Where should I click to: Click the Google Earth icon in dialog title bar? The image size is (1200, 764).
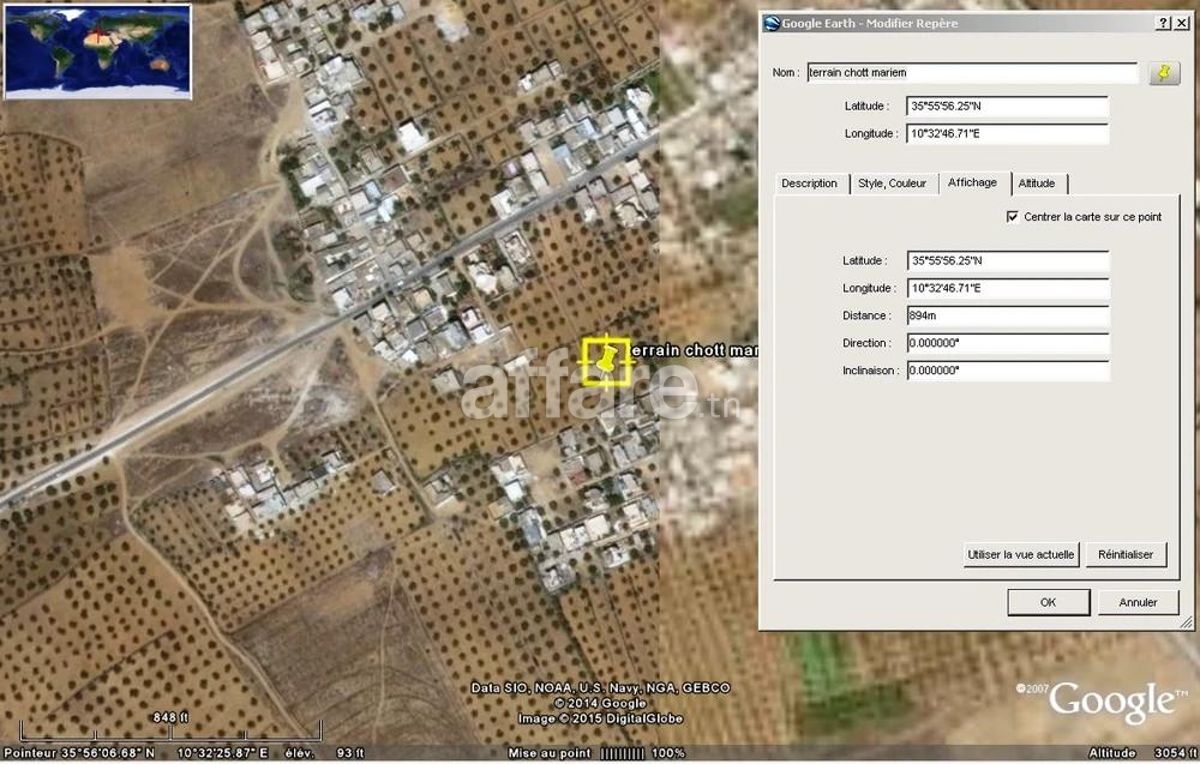[771, 23]
